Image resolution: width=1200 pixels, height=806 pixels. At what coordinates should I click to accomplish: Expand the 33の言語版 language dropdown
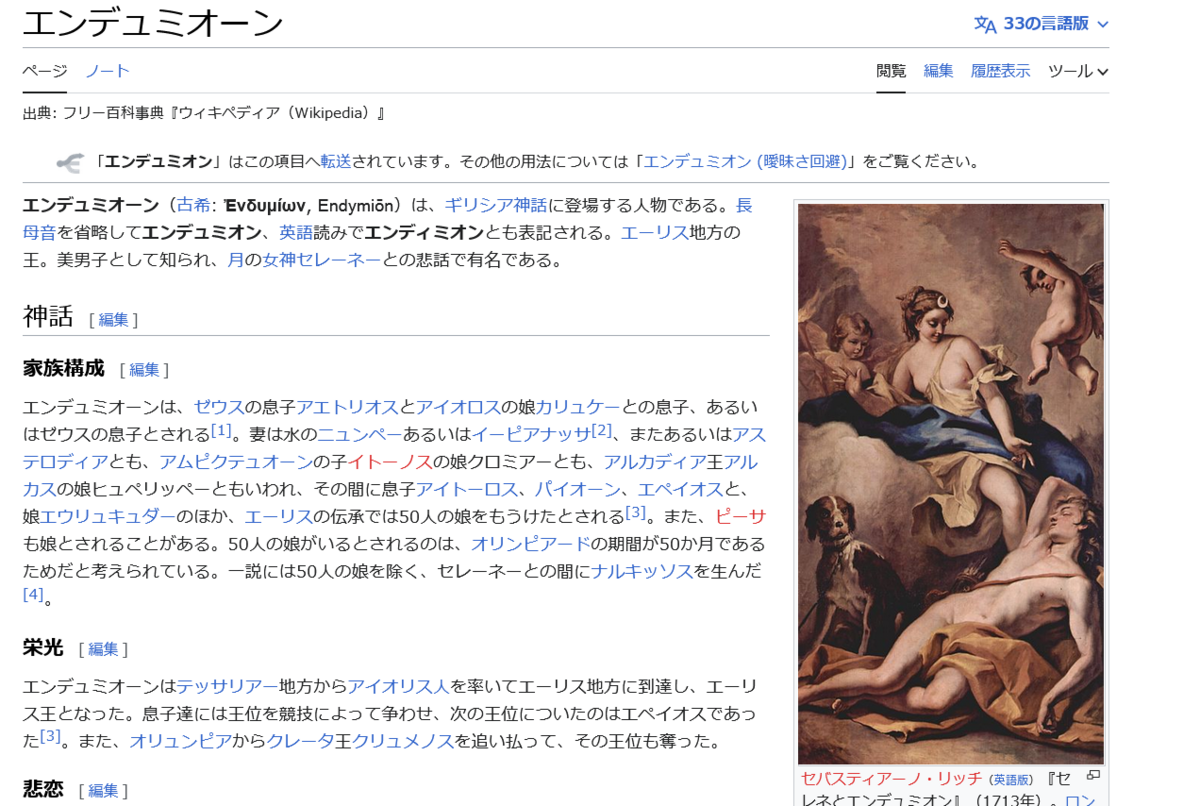coord(1042,24)
